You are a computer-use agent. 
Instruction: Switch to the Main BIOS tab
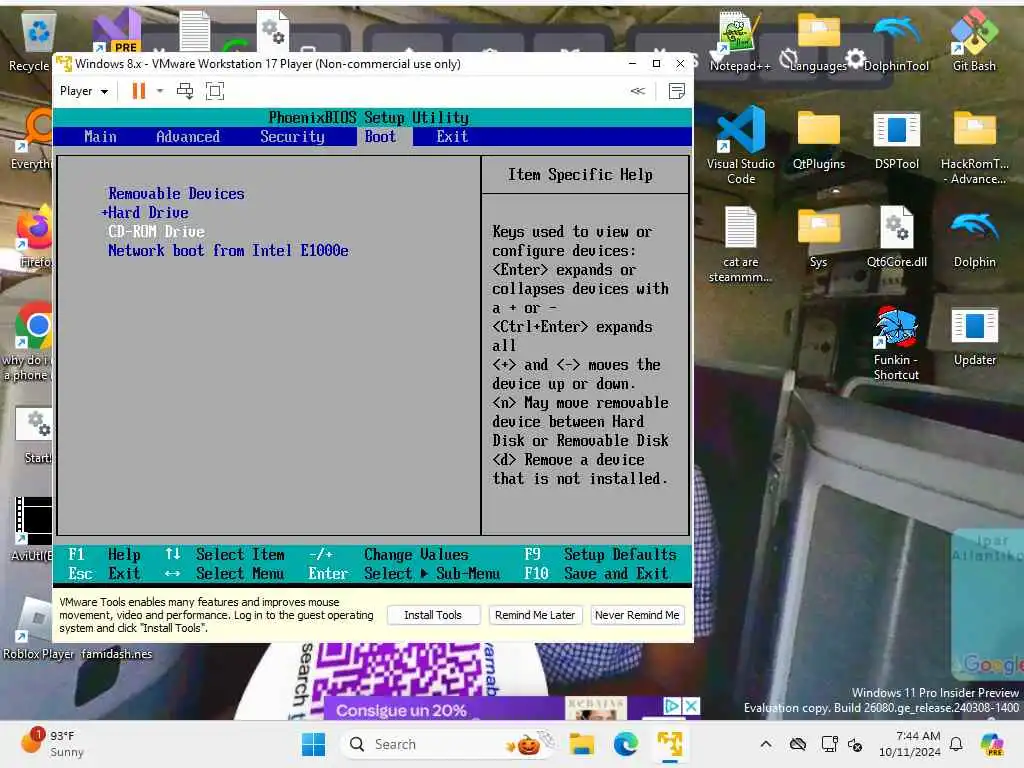coord(100,136)
